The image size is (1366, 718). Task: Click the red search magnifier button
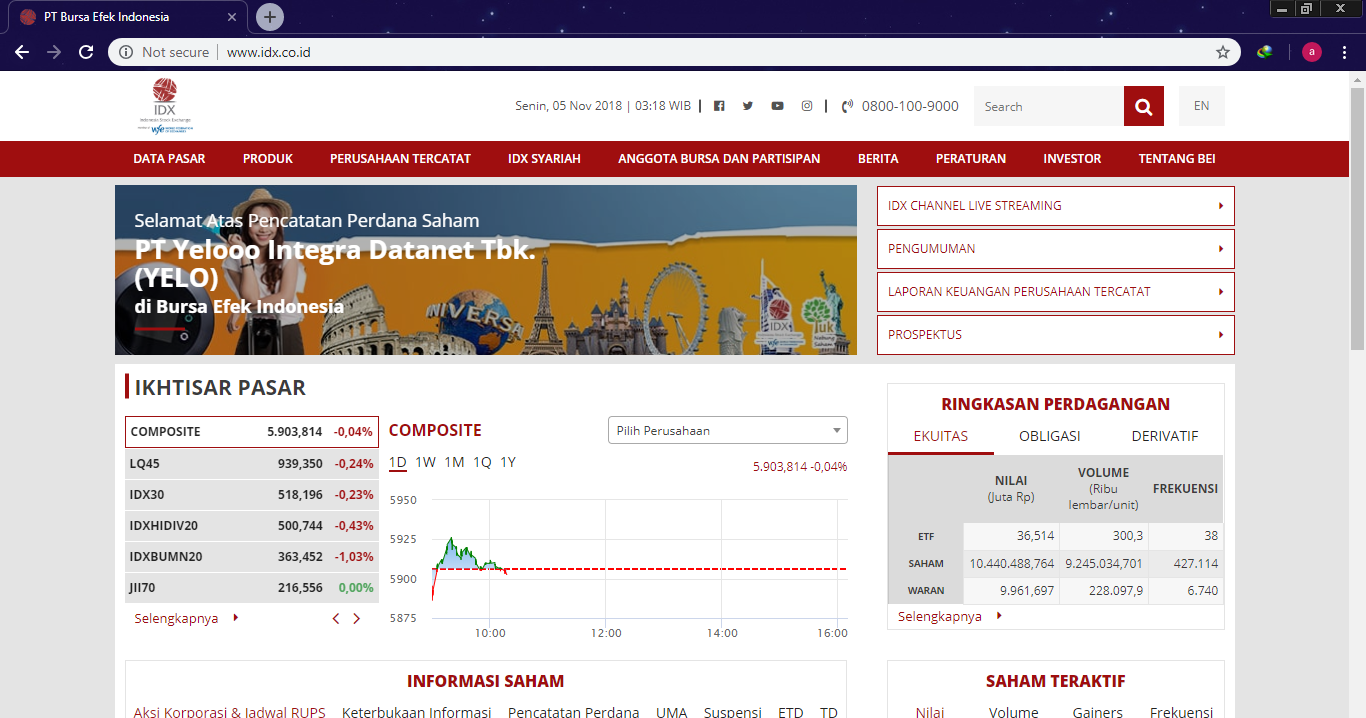[x=1144, y=106]
